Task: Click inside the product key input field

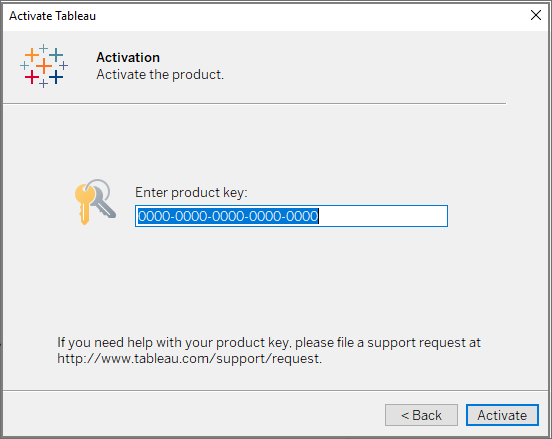Action: click(291, 216)
